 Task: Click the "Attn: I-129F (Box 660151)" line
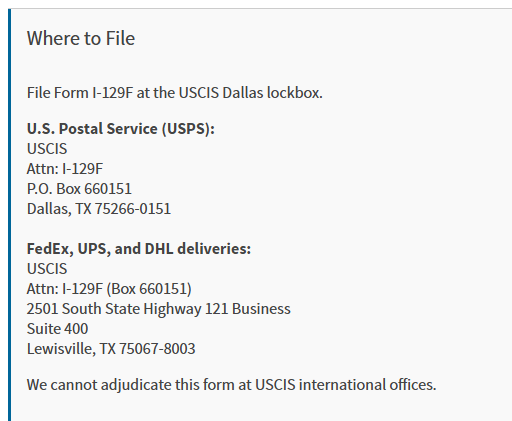109,289
